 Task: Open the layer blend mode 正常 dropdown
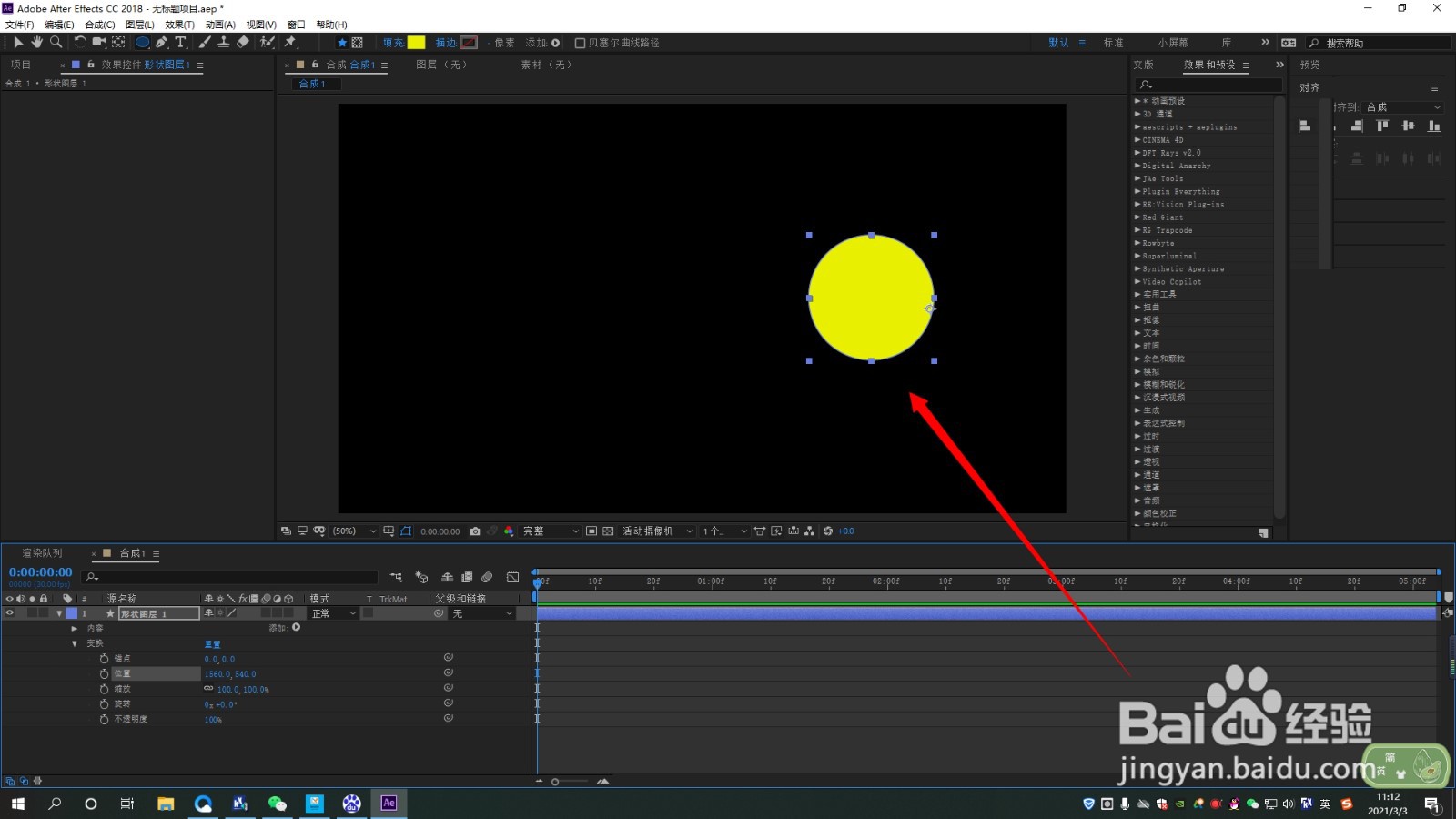click(334, 613)
